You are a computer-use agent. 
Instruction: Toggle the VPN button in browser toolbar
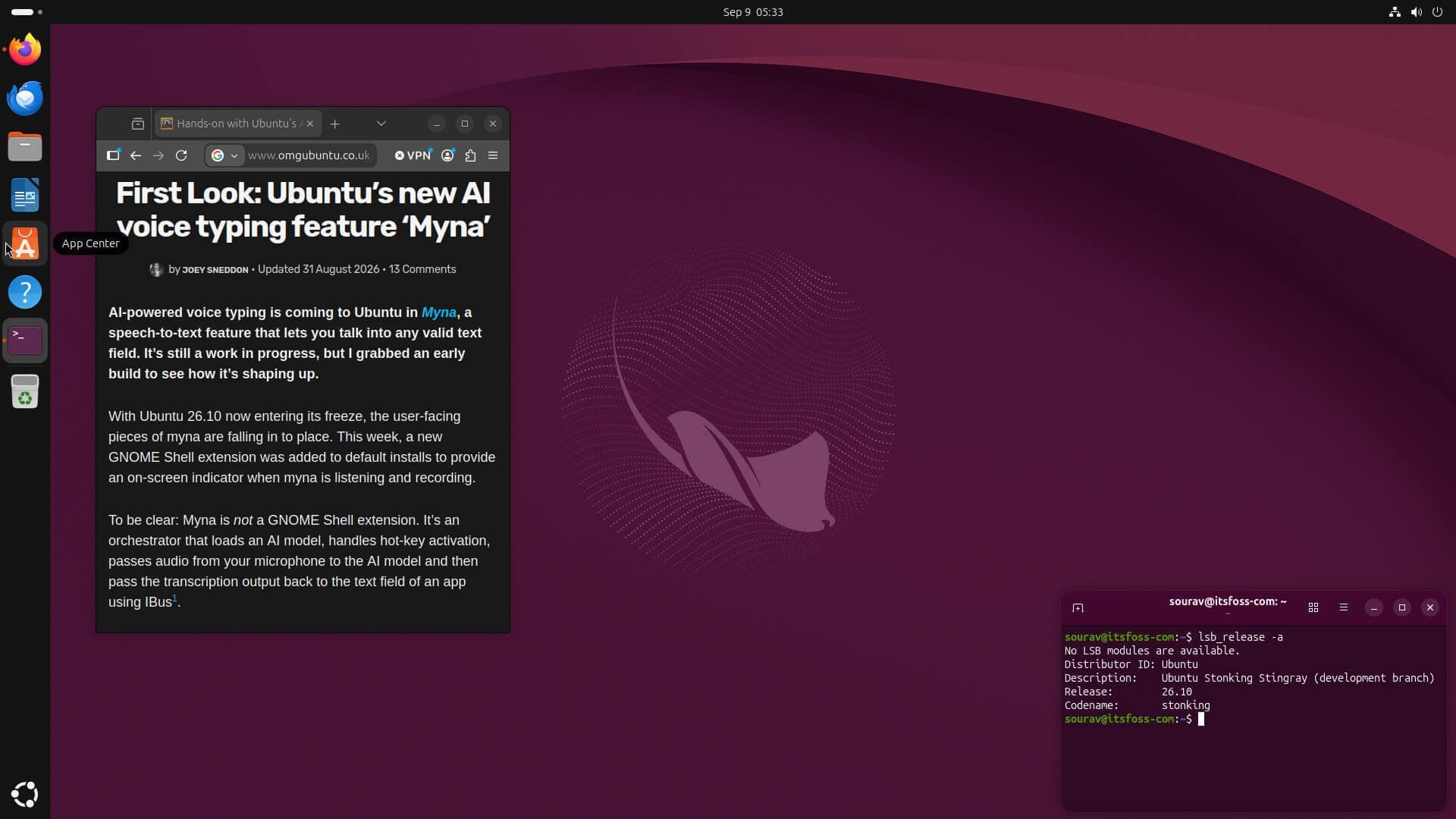413,155
